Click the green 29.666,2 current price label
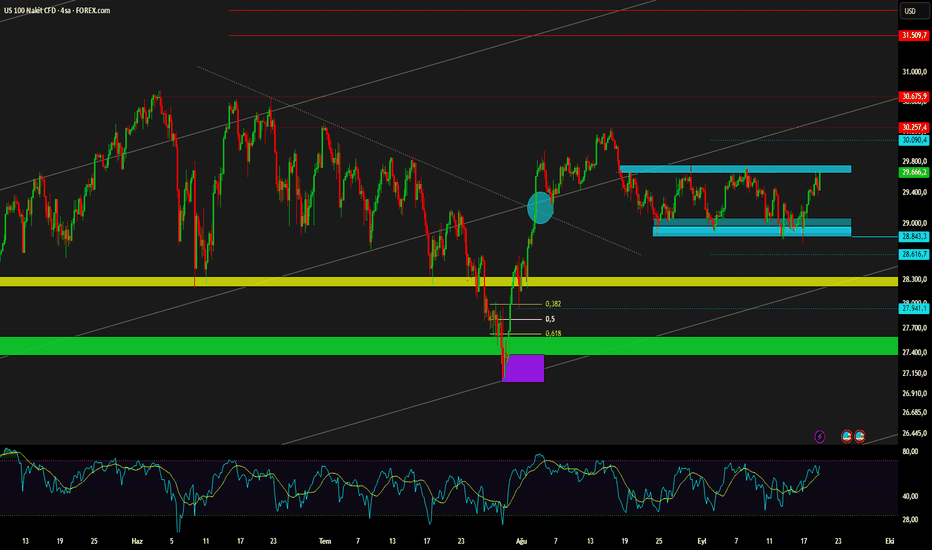The image size is (932, 550). pos(914,172)
